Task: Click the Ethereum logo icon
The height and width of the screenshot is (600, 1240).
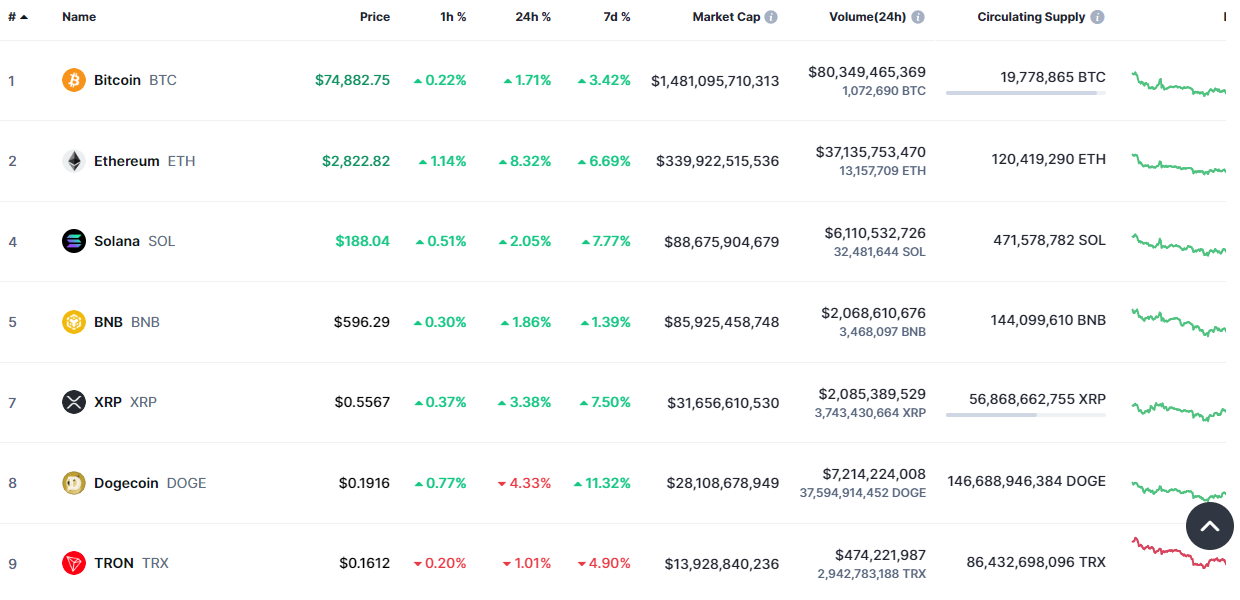Action: coord(74,161)
